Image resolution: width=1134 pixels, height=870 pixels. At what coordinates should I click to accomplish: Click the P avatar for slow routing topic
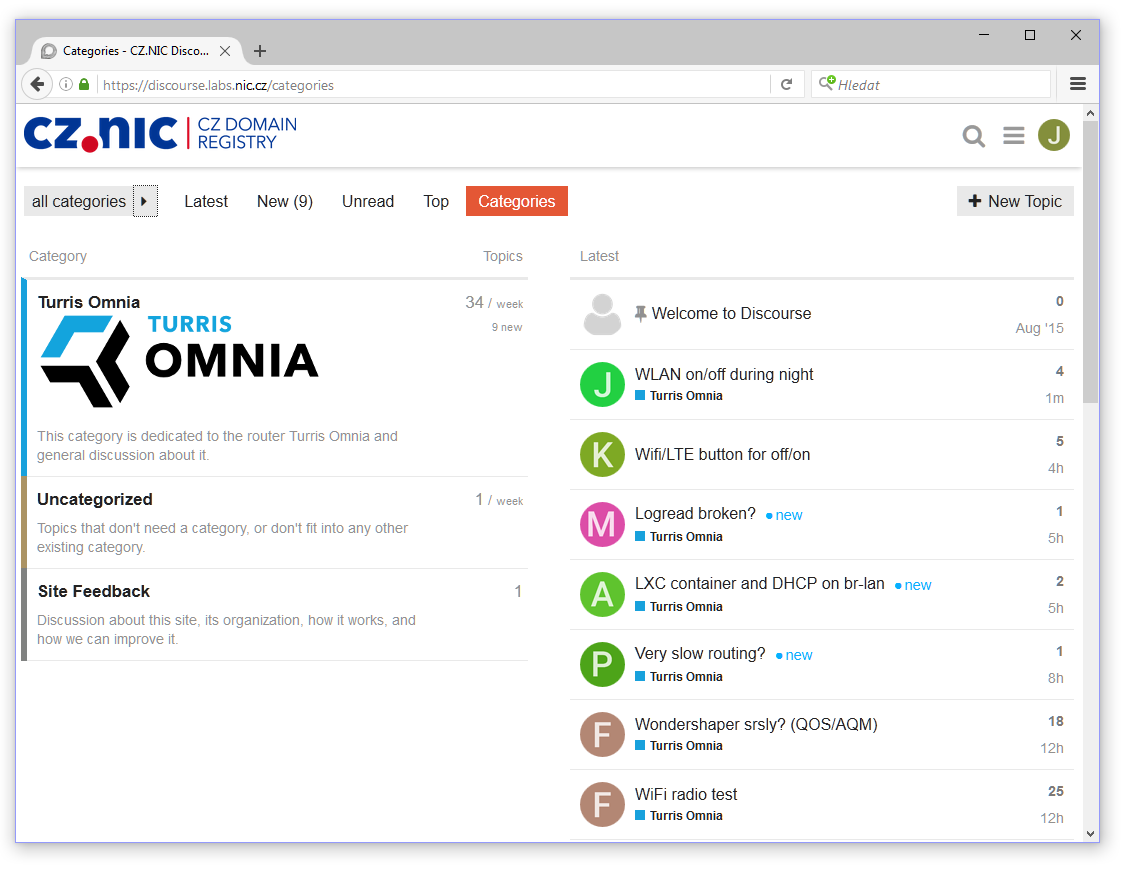point(602,665)
